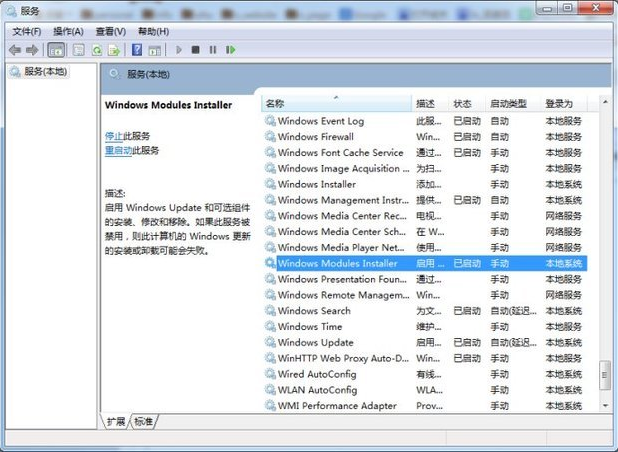This screenshot has width=618, height=452.
Task: Open the 查看(V) menu
Action: (109, 31)
